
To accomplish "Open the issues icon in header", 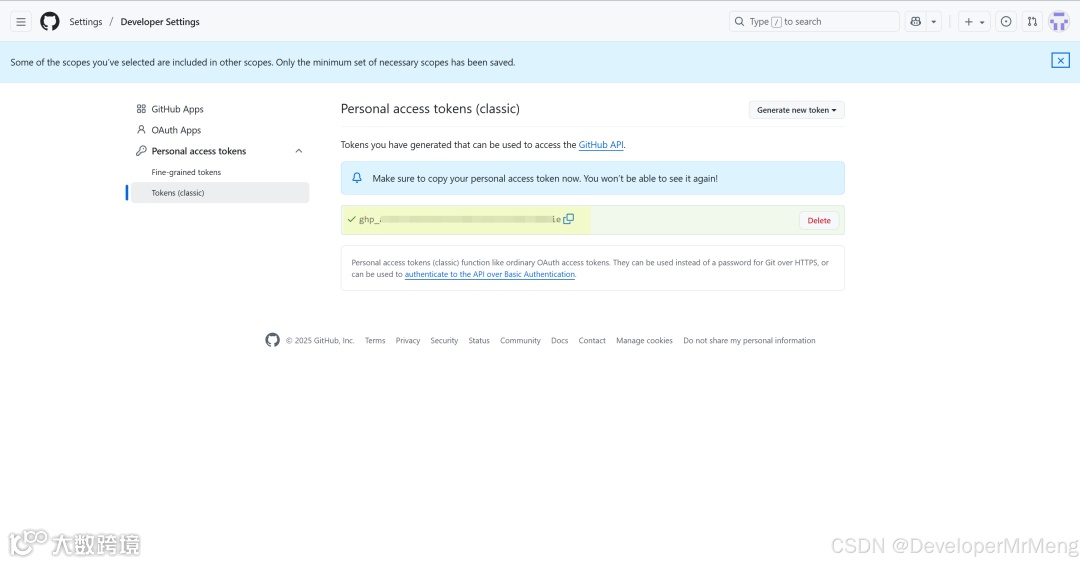I will (x=1006, y=22).
